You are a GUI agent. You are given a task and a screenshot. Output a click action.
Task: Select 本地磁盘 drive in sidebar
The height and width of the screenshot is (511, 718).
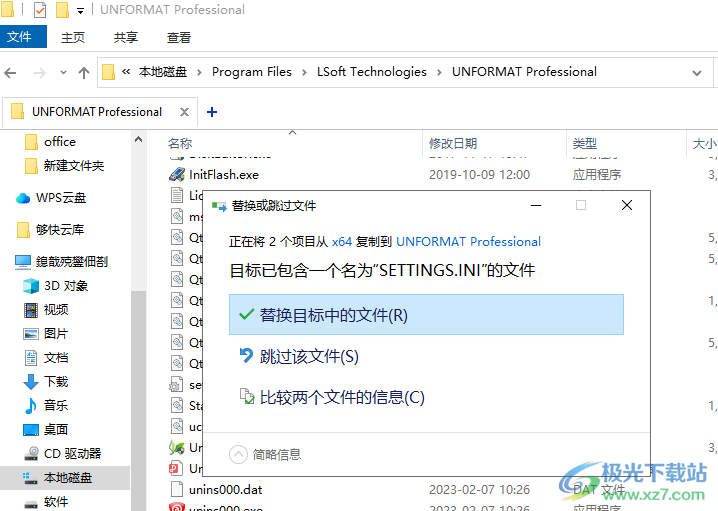click(x=65, y=478)
